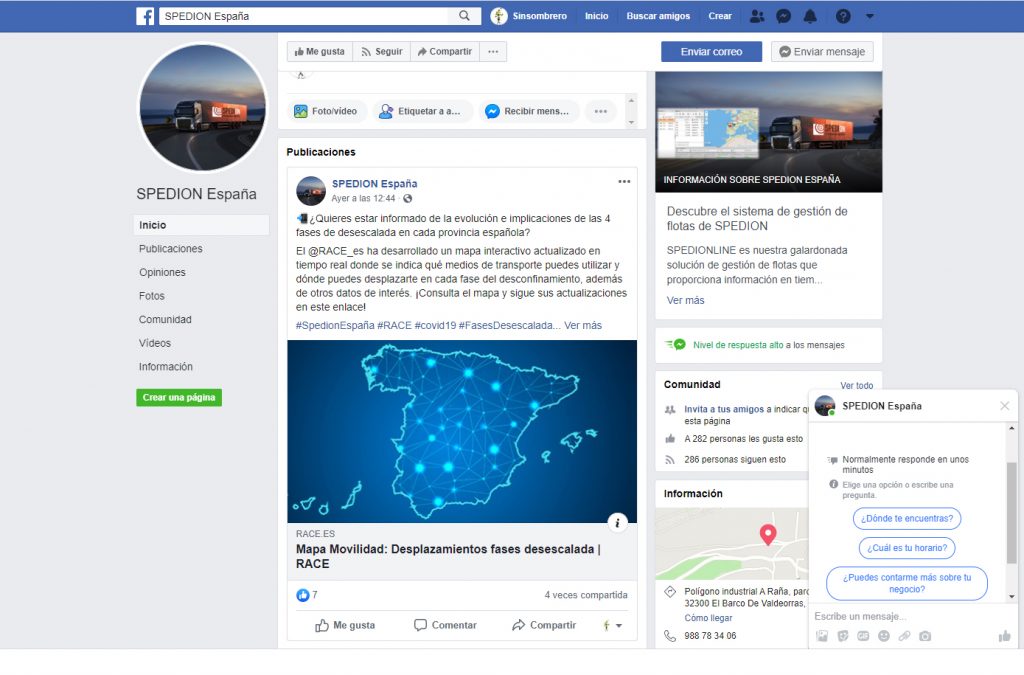Open post options ellipsis menu
Viewport: 1024px width, 675px height.
tap(624, 181)
